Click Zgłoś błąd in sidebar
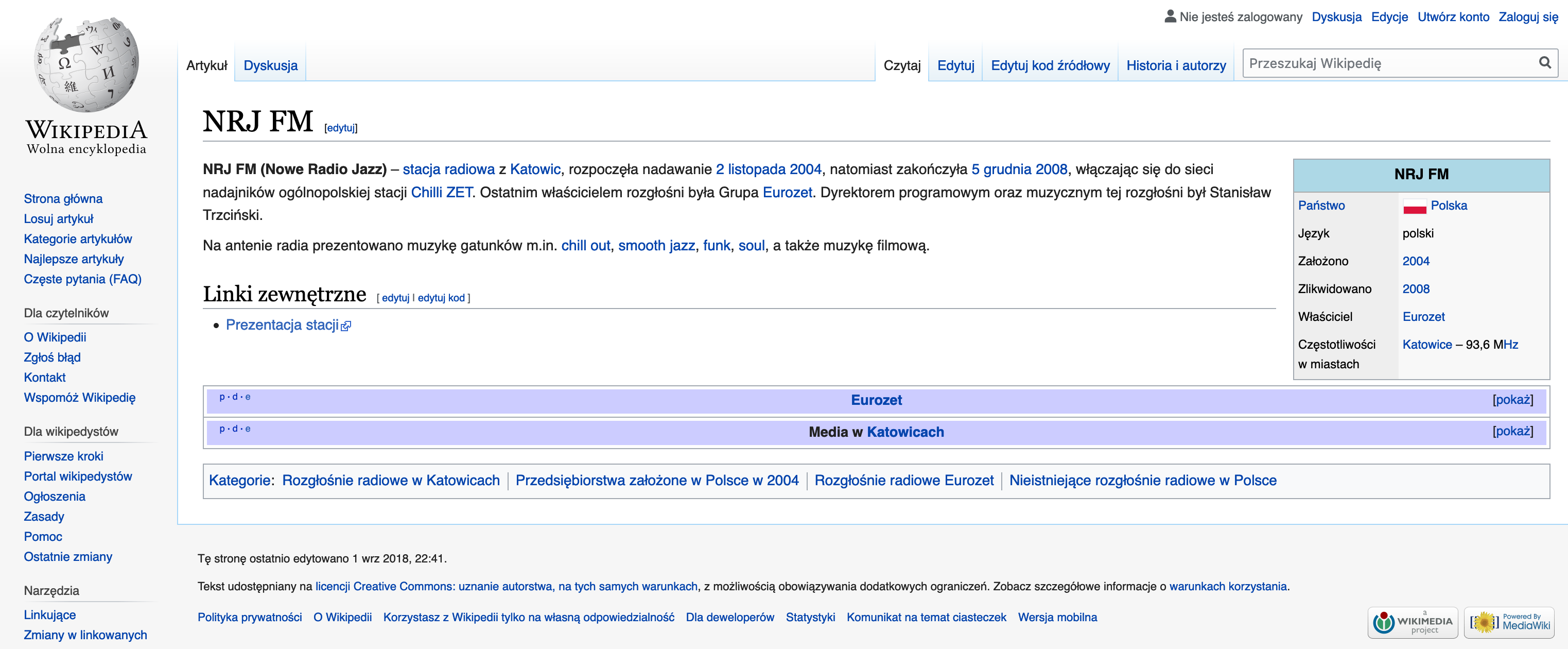Image resolution: width=1568 pixels, height=649 pixels. coord(52,357)
